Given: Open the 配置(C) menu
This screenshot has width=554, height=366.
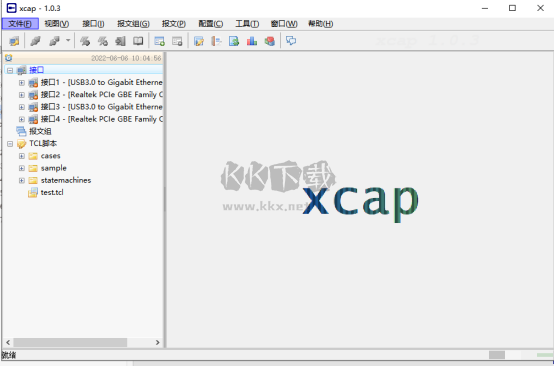Looking at the screenshot, I should (x=211, y=24).
